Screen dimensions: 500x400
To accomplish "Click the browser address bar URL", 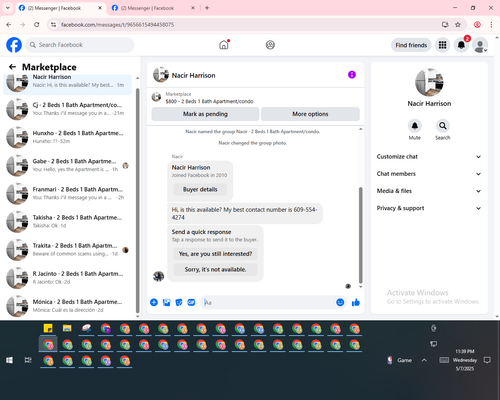I will (117, 25).
